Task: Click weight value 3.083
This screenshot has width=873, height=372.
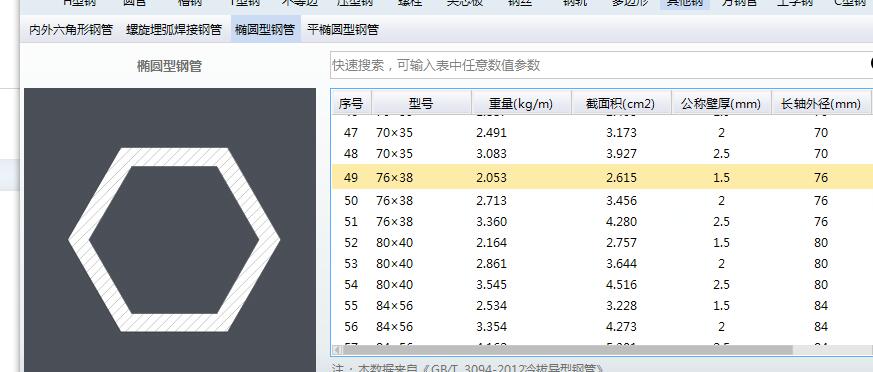Action: (492, 153)
